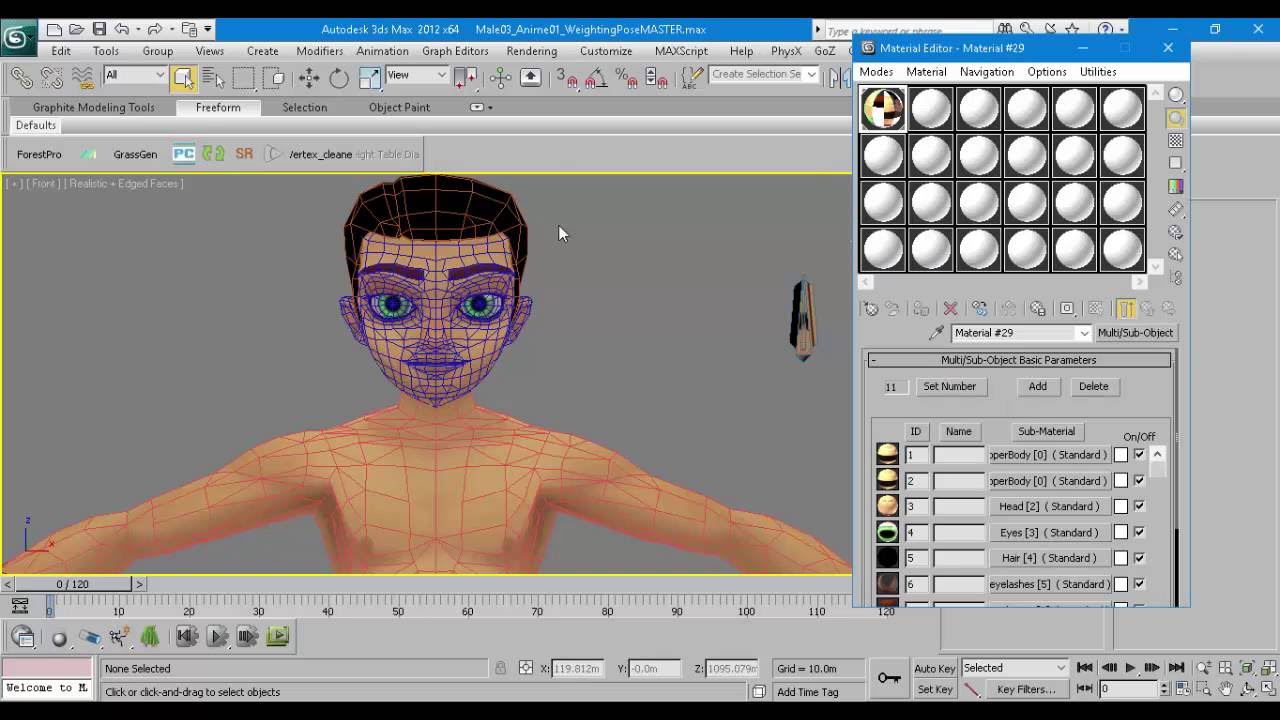Play the animation

coord(1130,668)
